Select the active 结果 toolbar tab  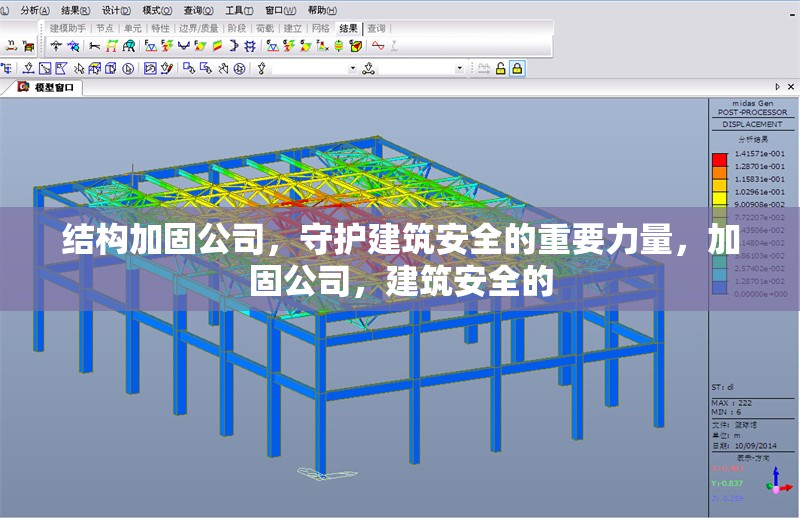(348, 29)
